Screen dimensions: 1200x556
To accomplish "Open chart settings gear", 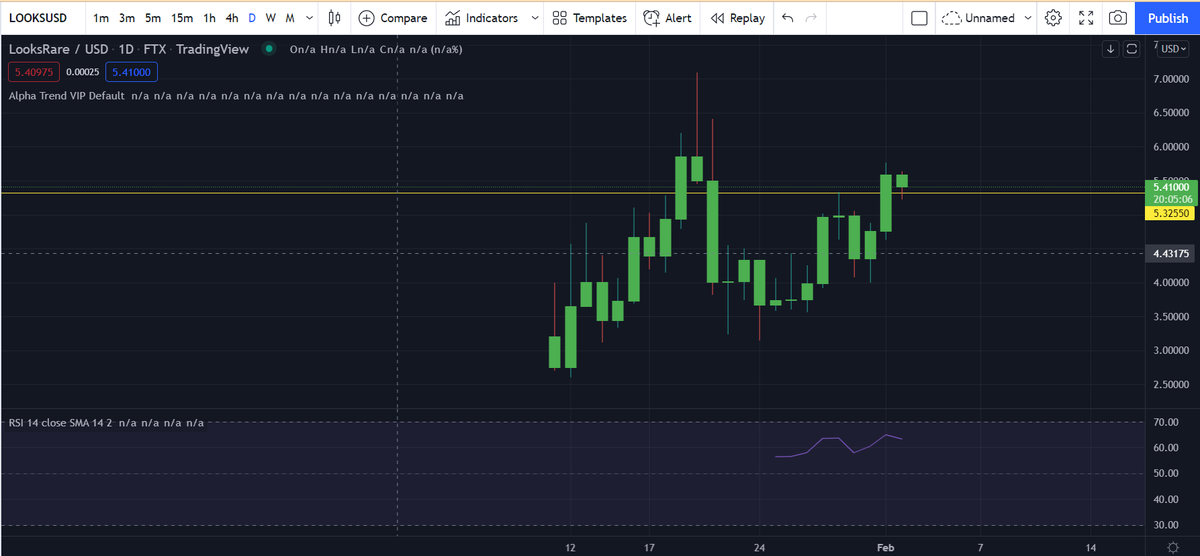I will [1053, 18].
